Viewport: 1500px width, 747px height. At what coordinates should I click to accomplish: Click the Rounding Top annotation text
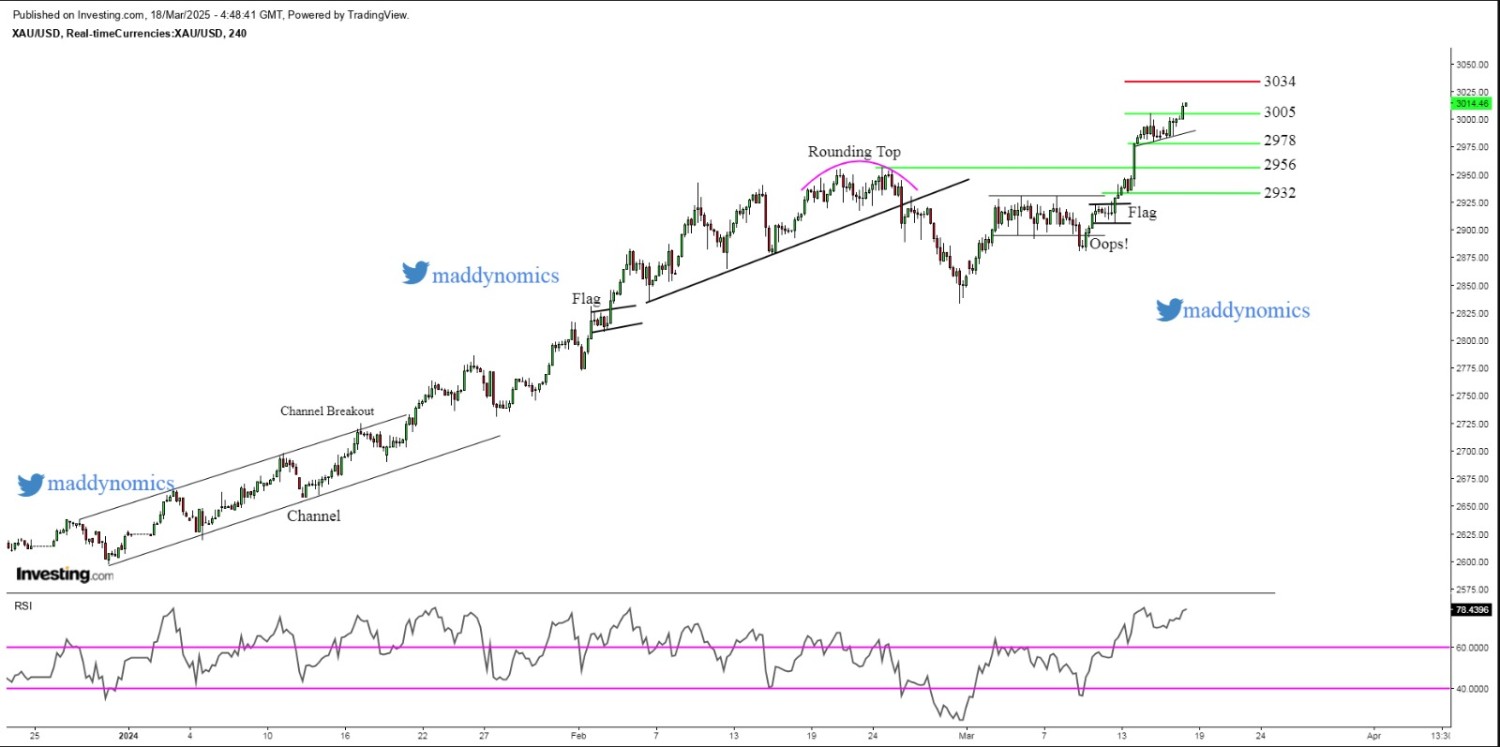click(x=854, y=151)
